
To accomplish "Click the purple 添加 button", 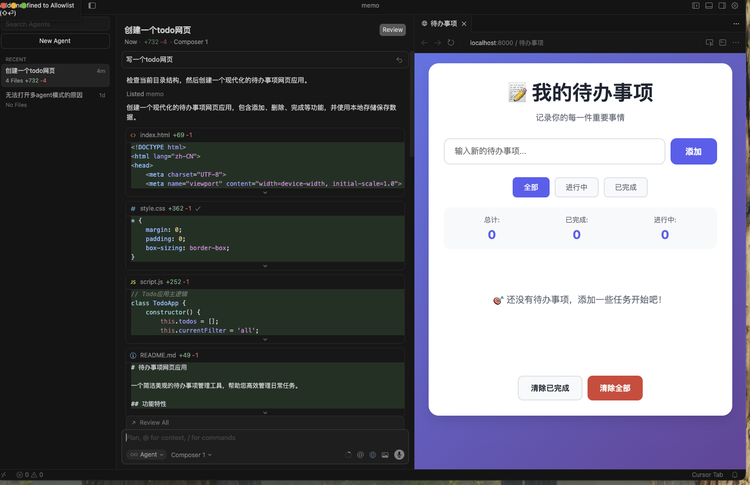I will (x=693, y=151).
